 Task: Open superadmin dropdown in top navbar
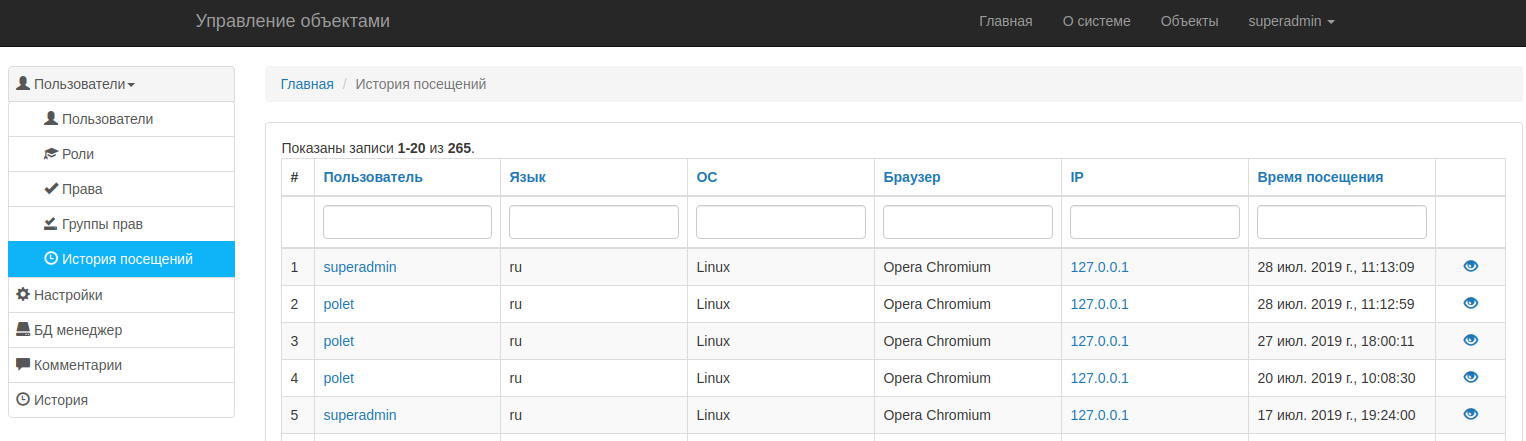click(1291, 21)
